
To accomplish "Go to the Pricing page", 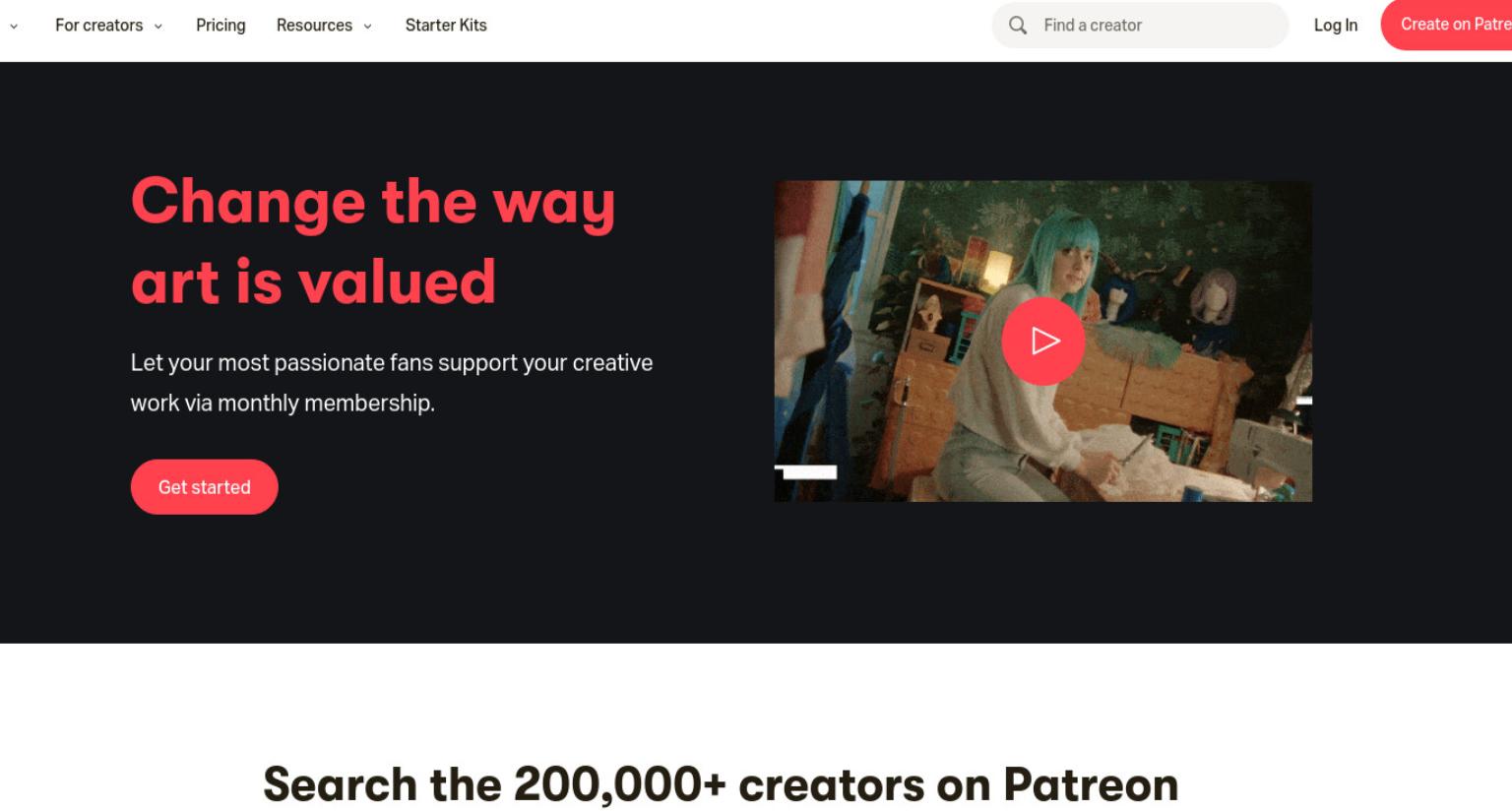I will point(220,26).
